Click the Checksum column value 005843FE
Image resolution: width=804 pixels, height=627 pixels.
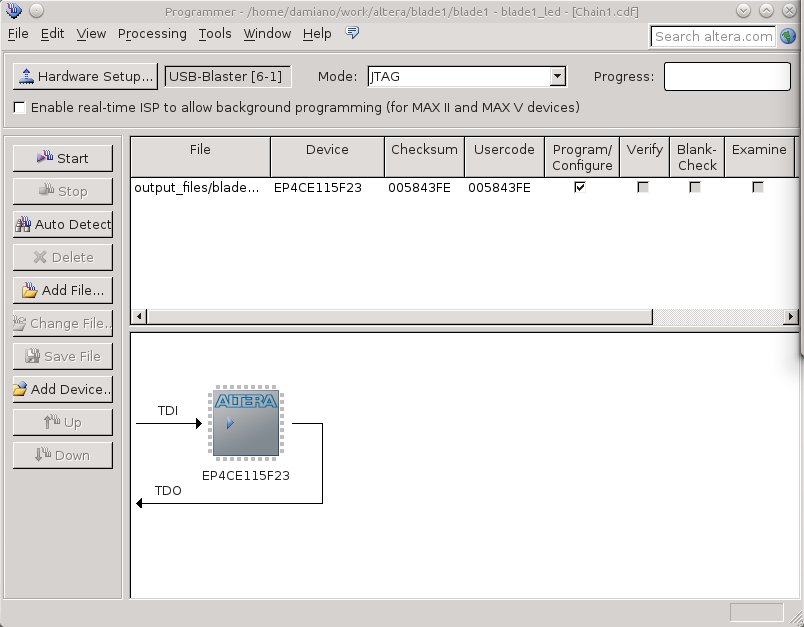tap(419, 188)
